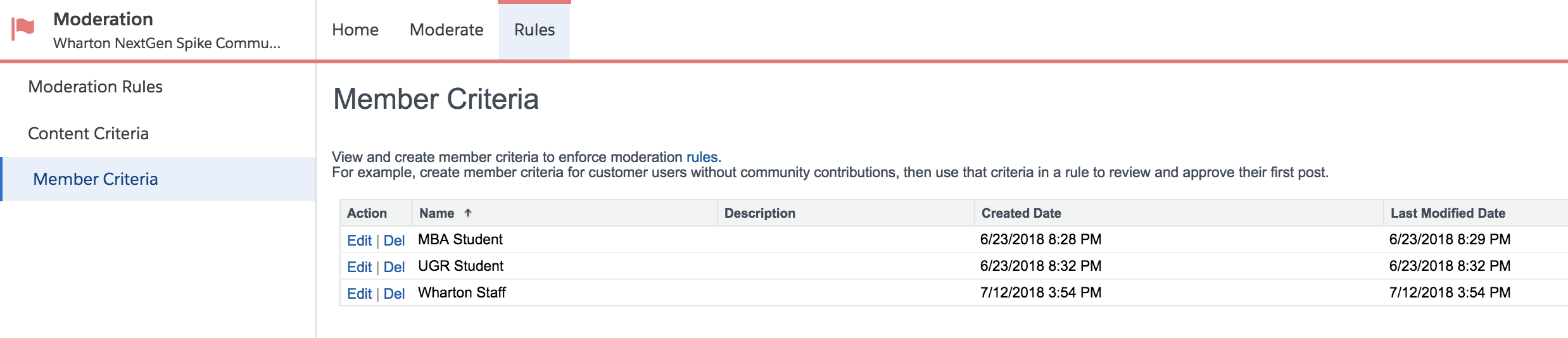Sort by the Created Date column header

click(x=1021, y=213)
